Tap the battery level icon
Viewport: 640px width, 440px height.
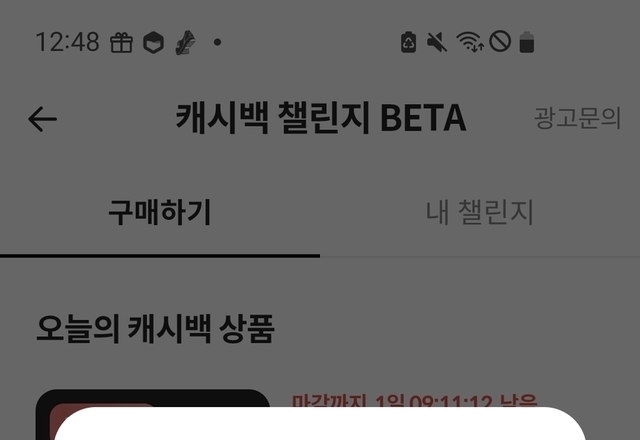(x=527, y=42)
